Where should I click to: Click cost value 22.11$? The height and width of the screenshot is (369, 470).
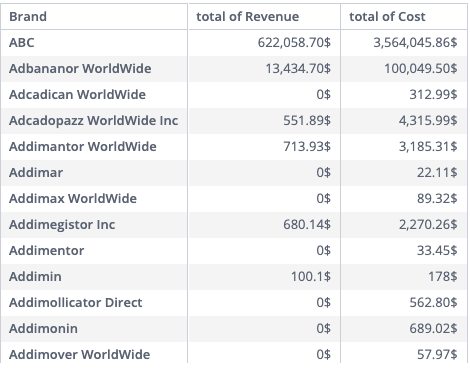point(437,172)
